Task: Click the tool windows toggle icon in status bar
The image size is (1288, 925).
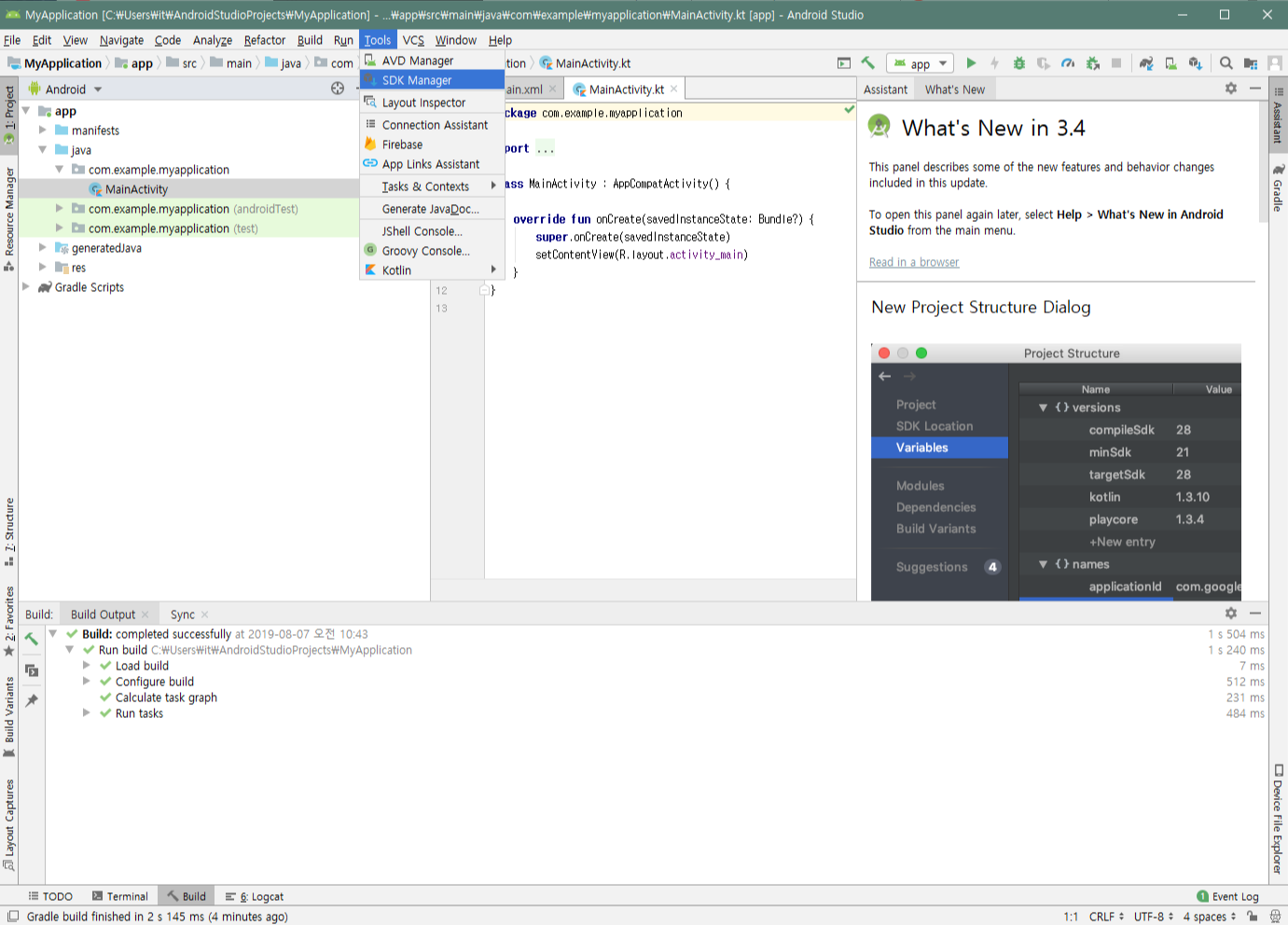Action: coord(13,917)
